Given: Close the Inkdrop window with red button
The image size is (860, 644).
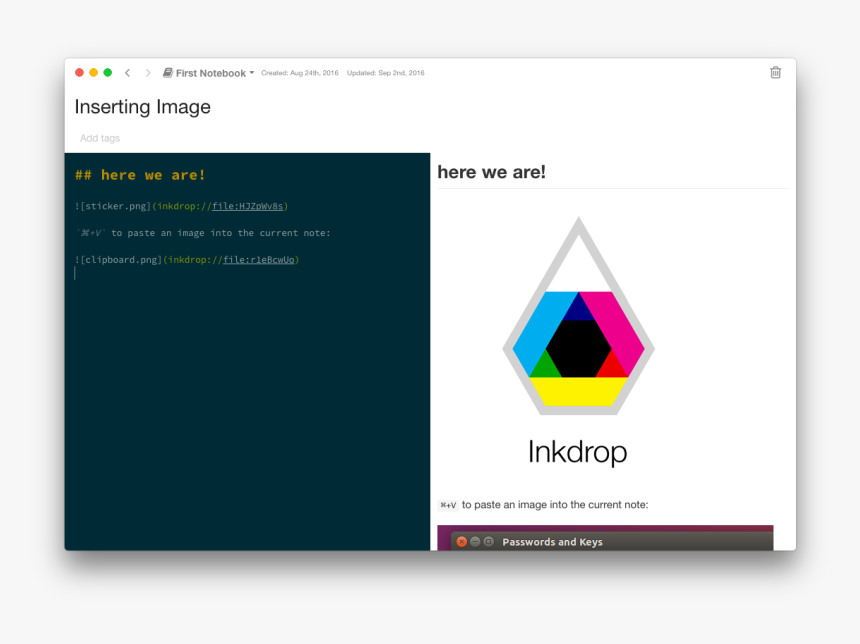Looking at the screenshot, I should coord(80,72).
